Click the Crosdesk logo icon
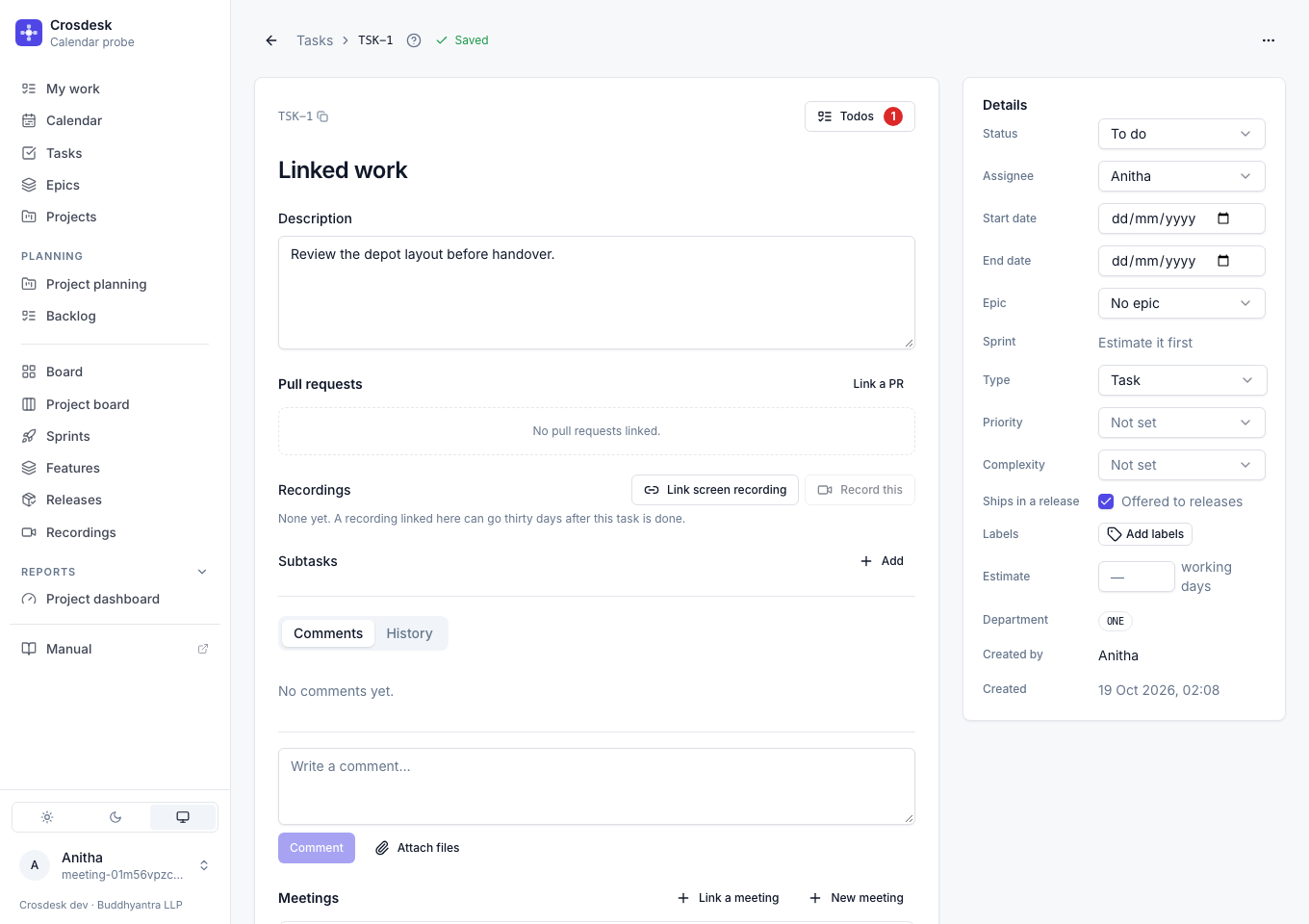The height and width of the screenshot is (924, 1309). pos(29,33)
